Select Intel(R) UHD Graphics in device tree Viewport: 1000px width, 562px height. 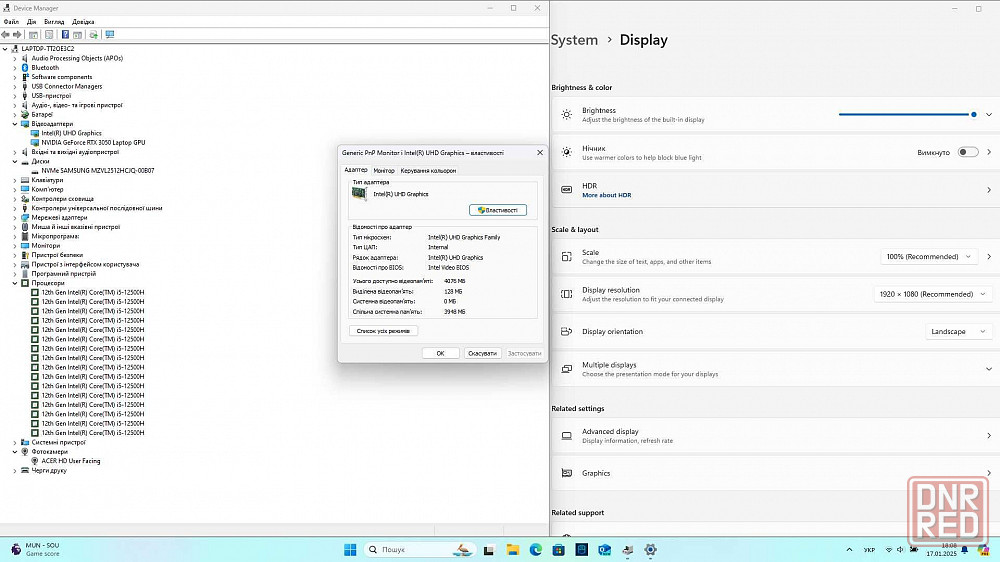(71, 133)
